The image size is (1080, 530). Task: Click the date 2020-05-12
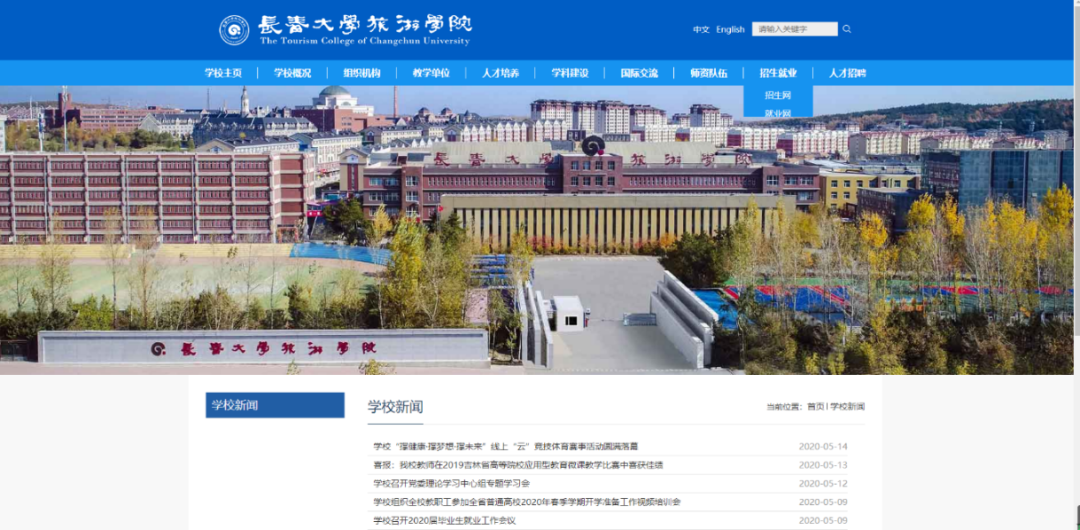point(823,484)
